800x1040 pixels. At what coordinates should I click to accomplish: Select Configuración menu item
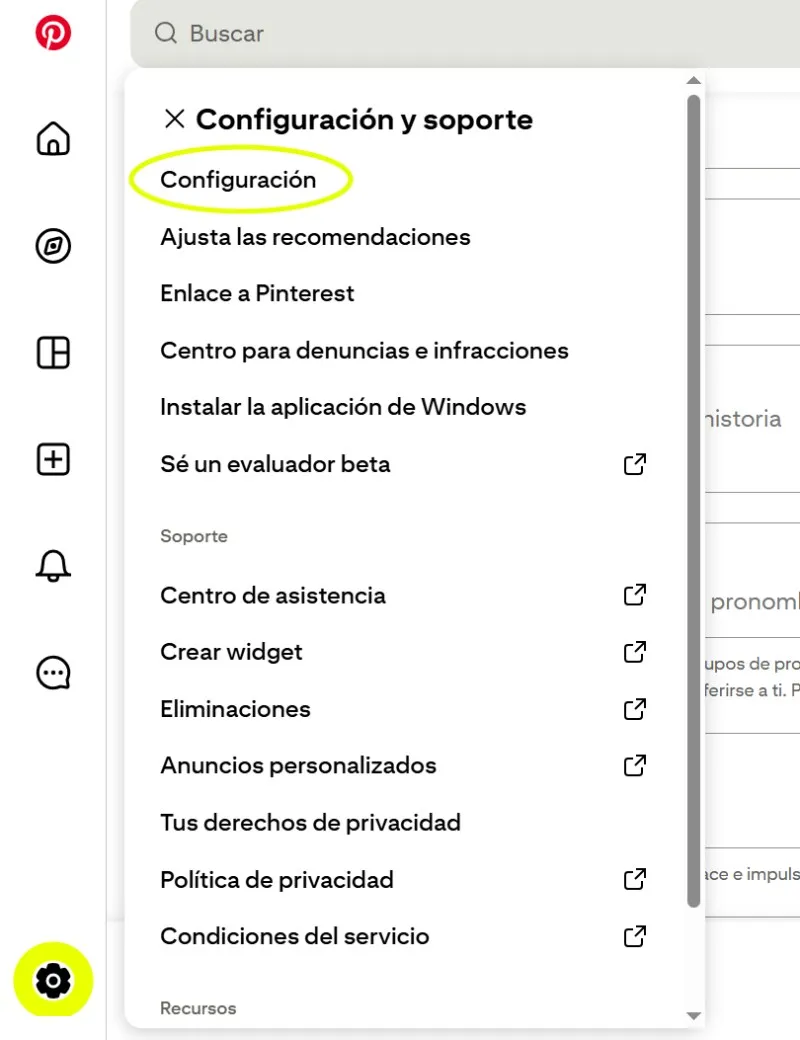(238, 180)
